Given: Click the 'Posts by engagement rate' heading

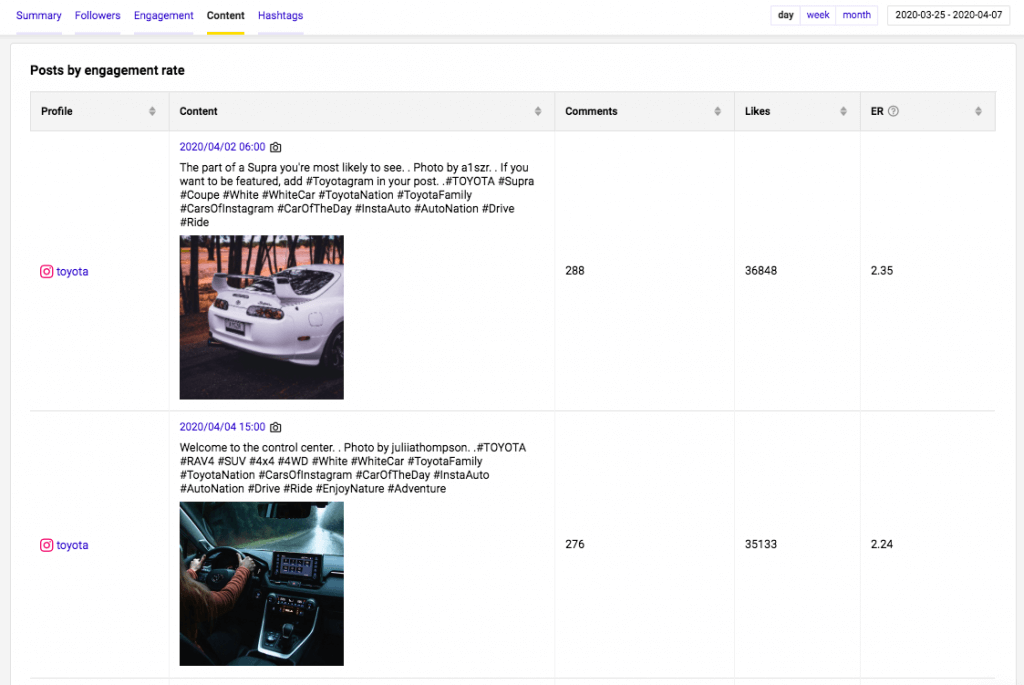Looking at the screenshot, I should tap(107, 71).
